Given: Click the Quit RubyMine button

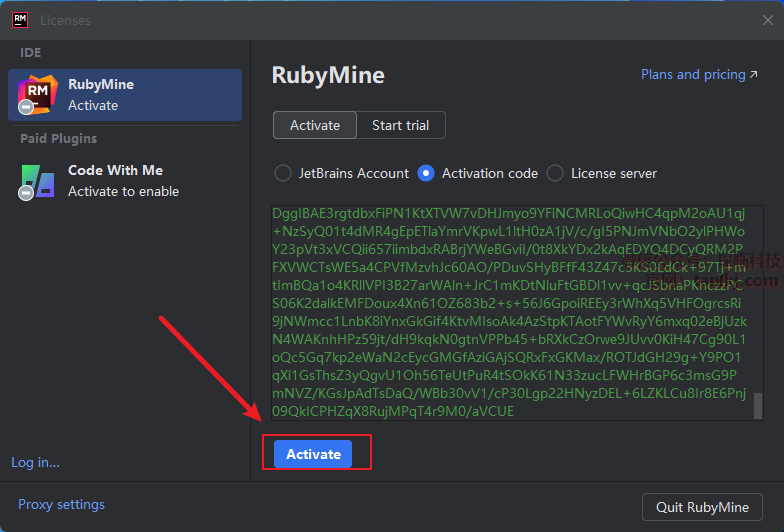Looking at the screenshot, I should [702, 507].
